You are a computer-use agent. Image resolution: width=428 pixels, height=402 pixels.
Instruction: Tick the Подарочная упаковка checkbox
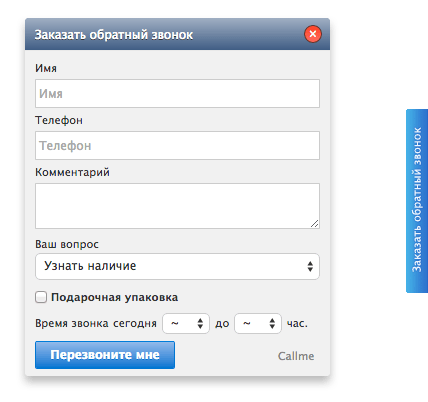tap(41, 297)
